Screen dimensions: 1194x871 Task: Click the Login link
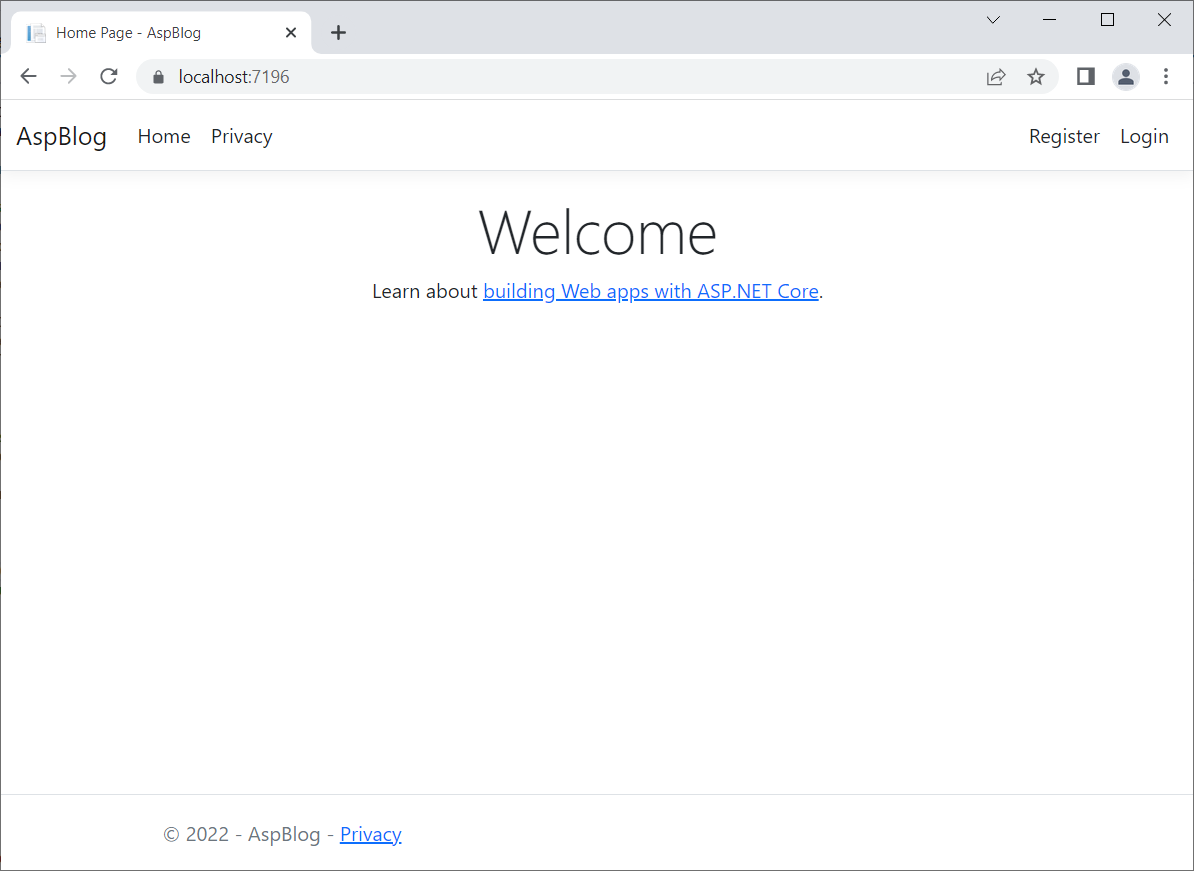[x=1144, y=136]
